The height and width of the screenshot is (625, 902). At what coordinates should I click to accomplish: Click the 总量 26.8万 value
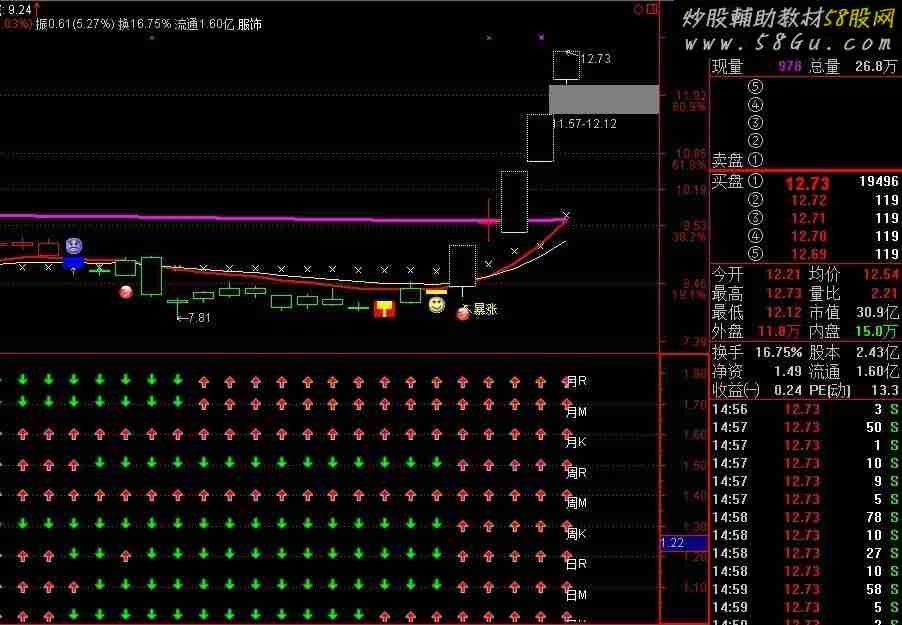point(876,66)
